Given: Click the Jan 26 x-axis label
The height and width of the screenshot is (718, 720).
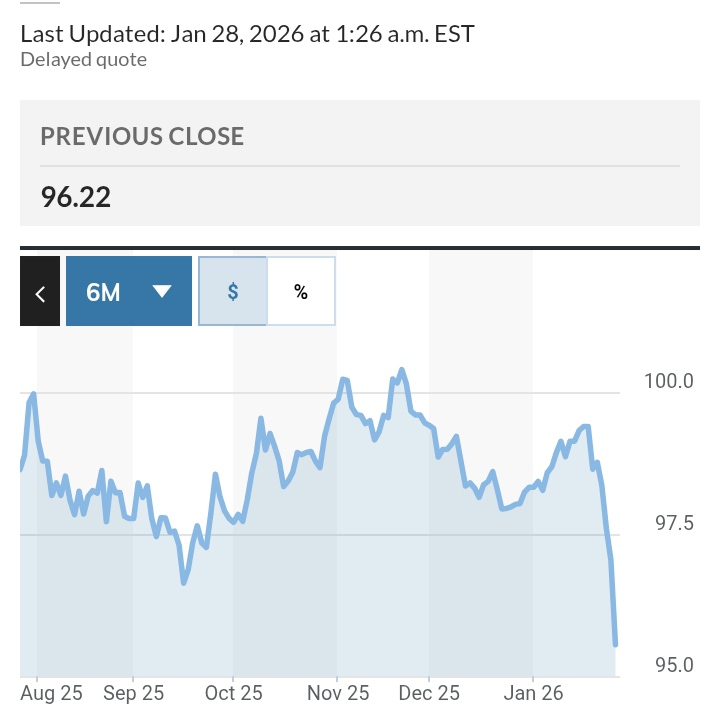Looking at the screenshot, I should coord(532,693).
